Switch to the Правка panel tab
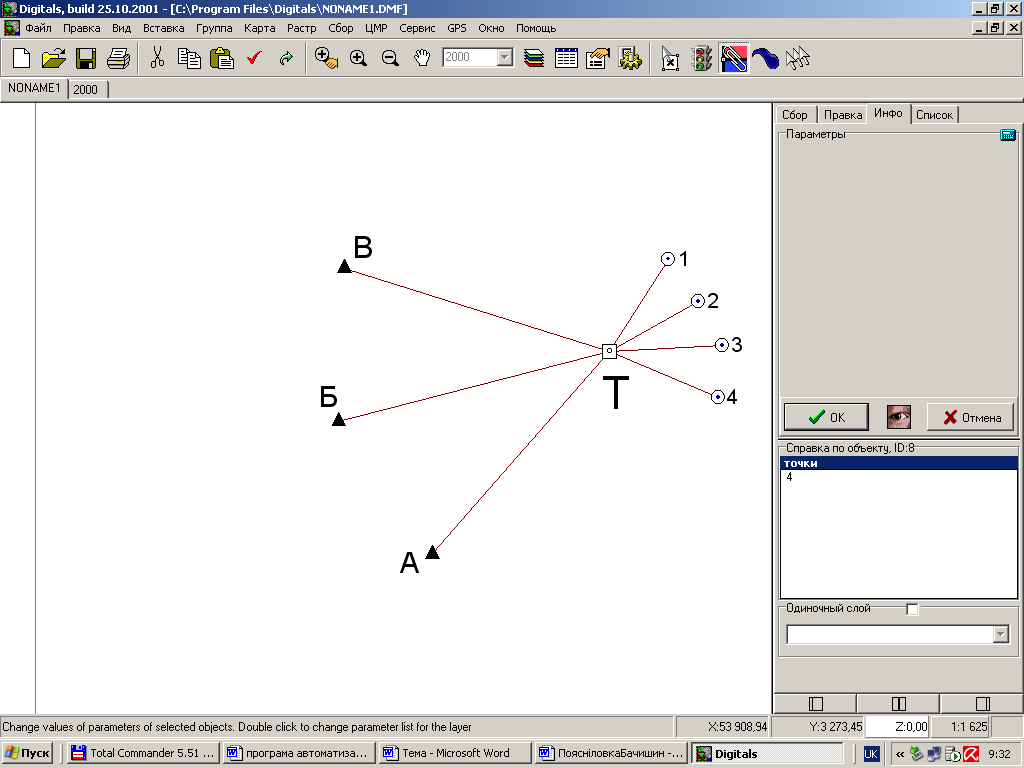Screen dimensions: 1024x768 (842, 115)
